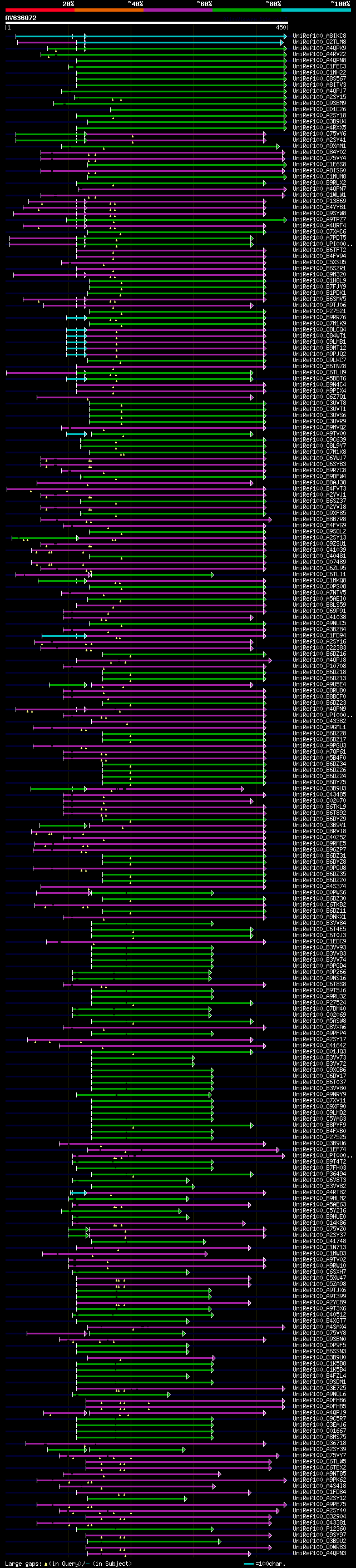Click the red 20% identity legend segment
Image resolution: width=356 pixels, height=1568 pixels.
pos(39,10)
